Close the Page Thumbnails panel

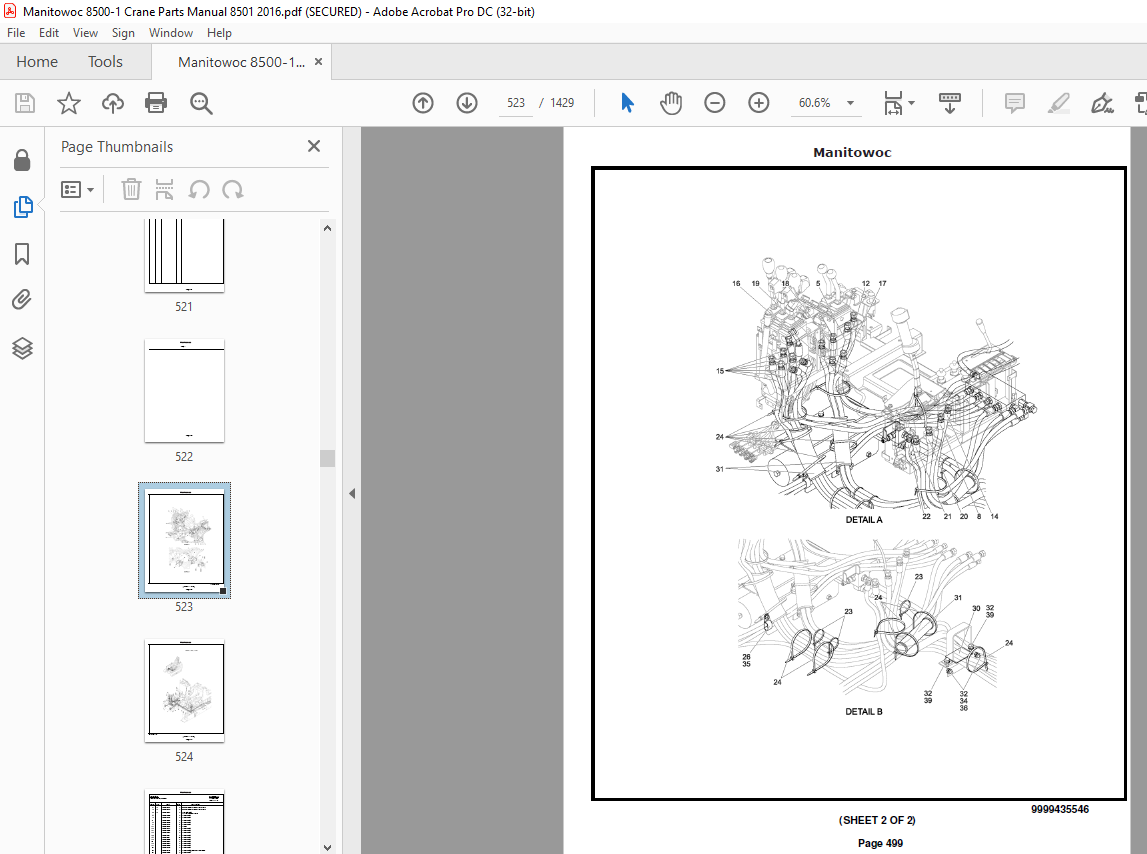click(x=314, y=146)
